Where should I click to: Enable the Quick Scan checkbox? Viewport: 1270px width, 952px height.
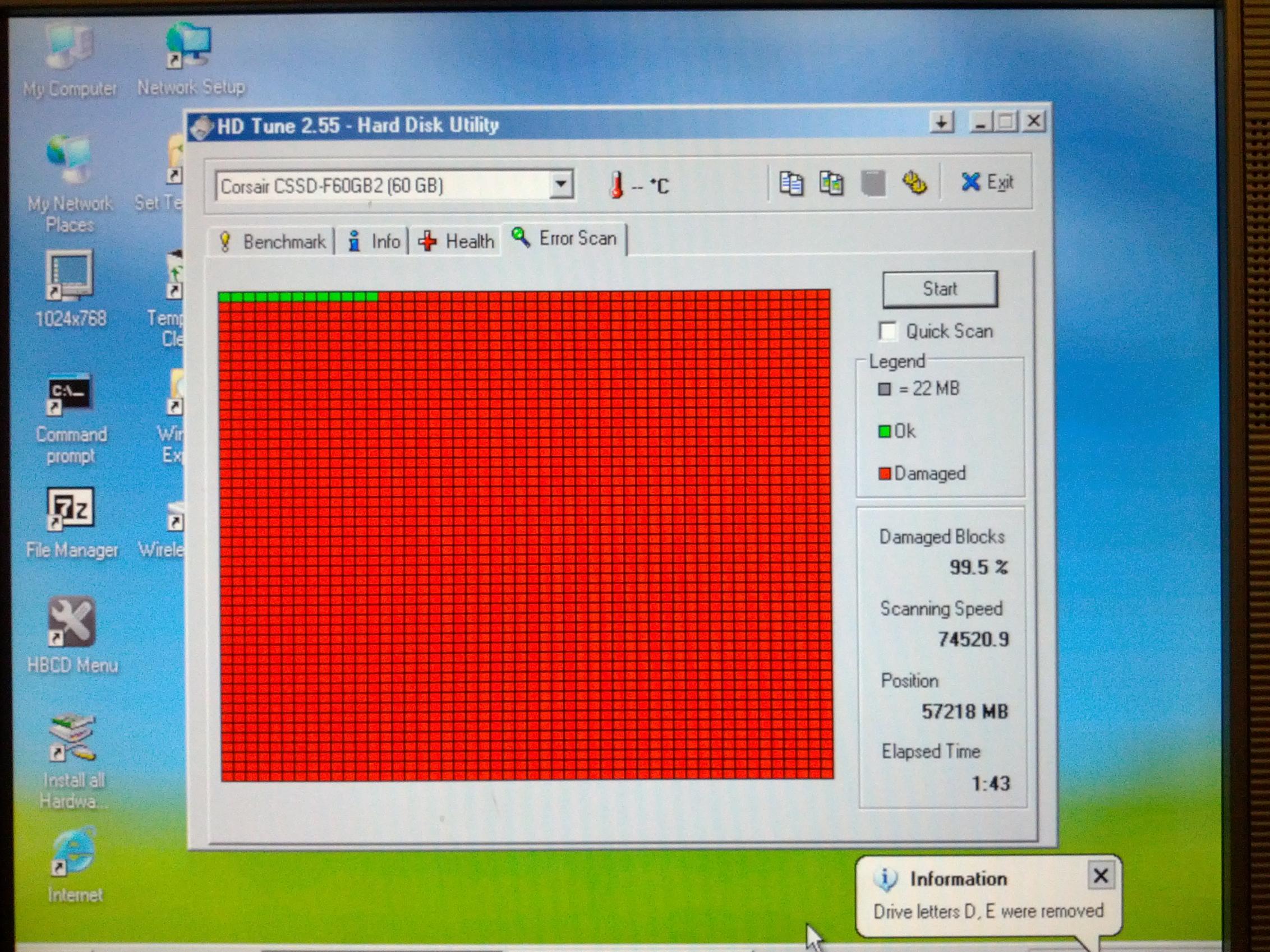pyautogui.click(x=888, y=331)
